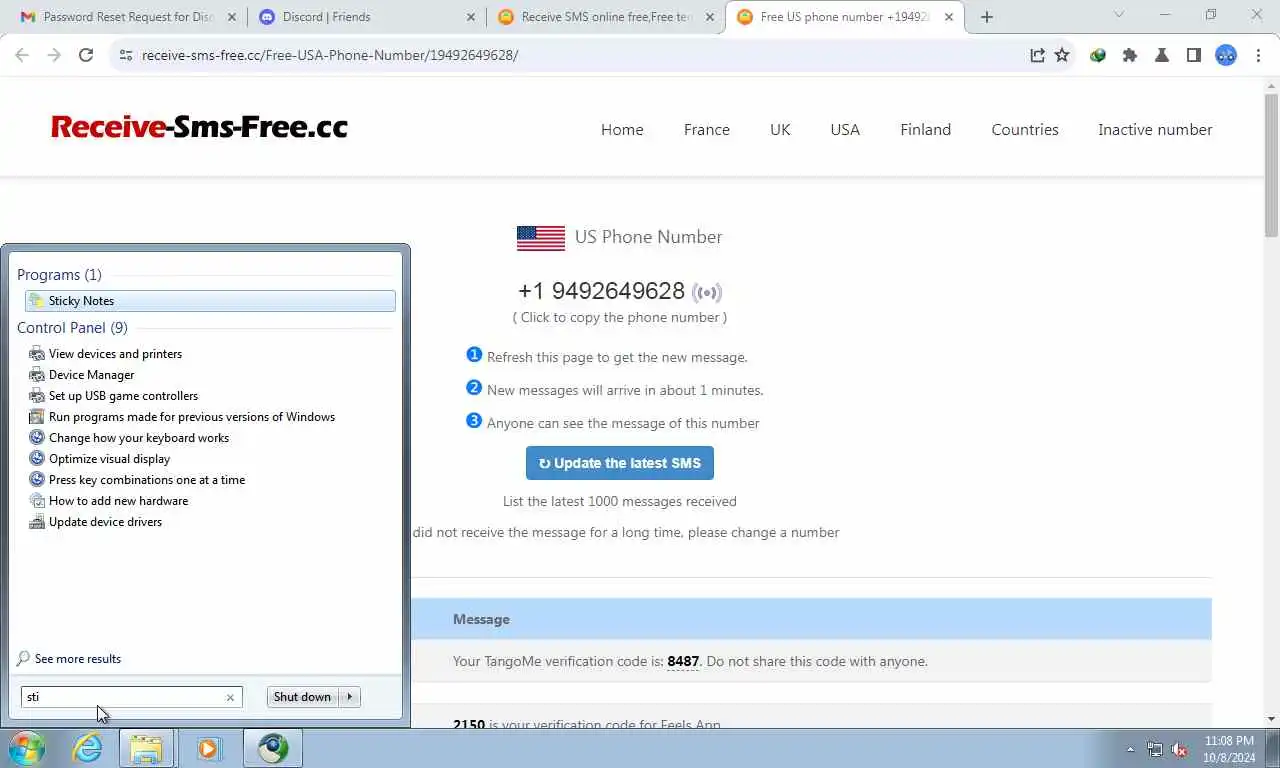Open Inactive number in navigation

(1155, 130)
